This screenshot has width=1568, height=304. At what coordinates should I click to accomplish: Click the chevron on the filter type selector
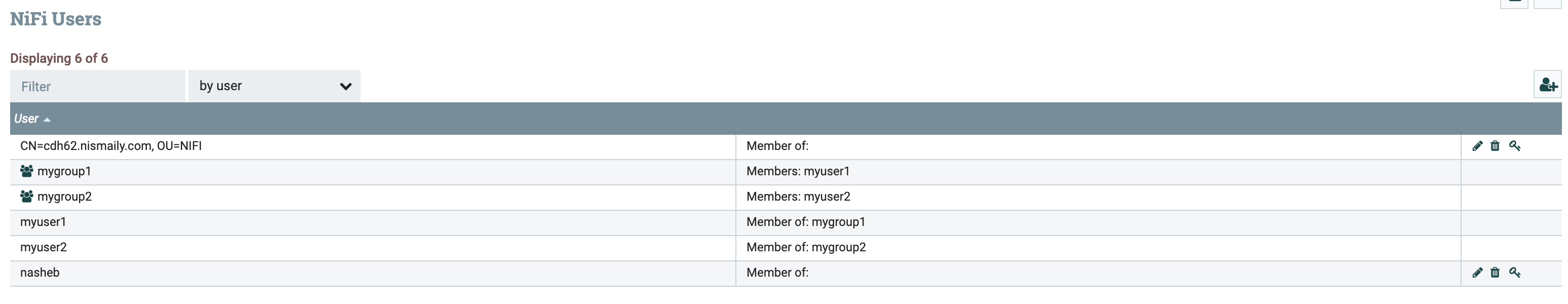pyautogui.click(x=346, y=87)
